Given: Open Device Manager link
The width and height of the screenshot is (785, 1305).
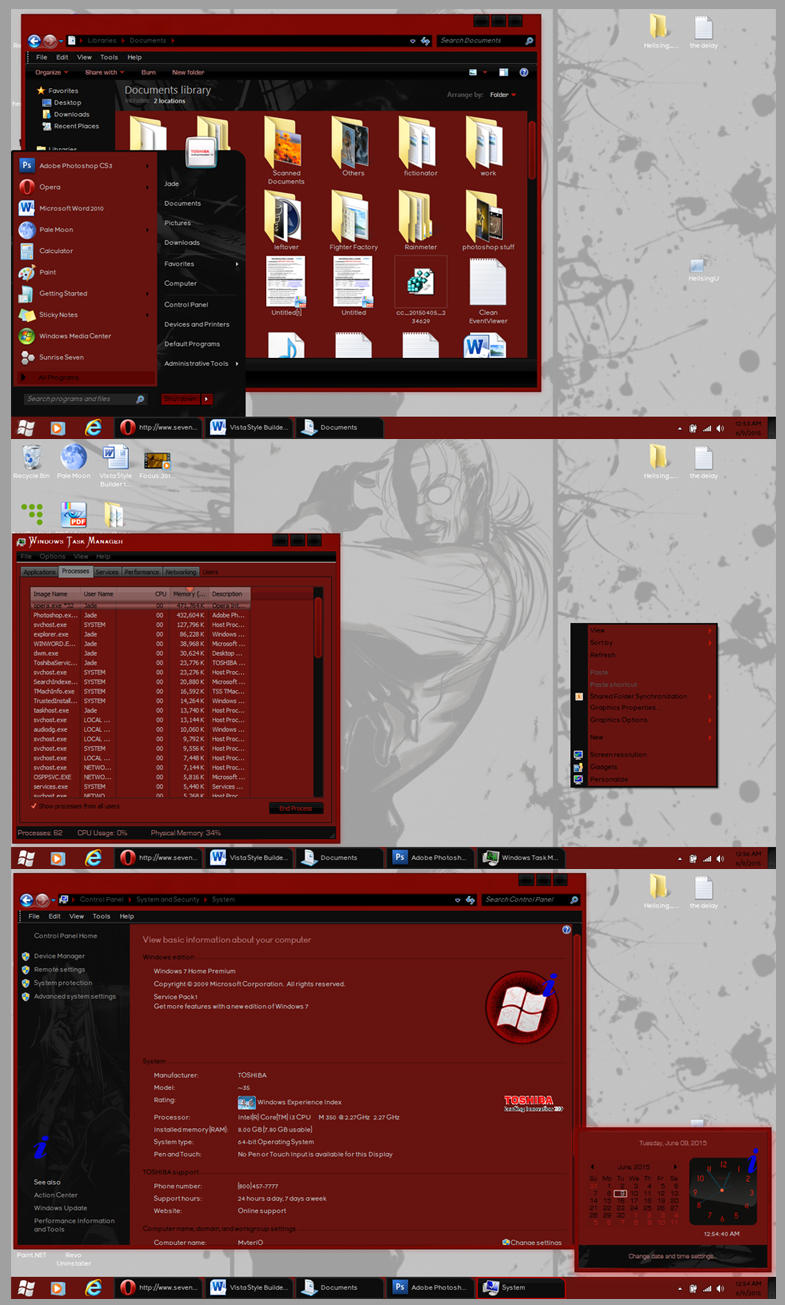Looking at the screenshot, I should click(59, 956).
